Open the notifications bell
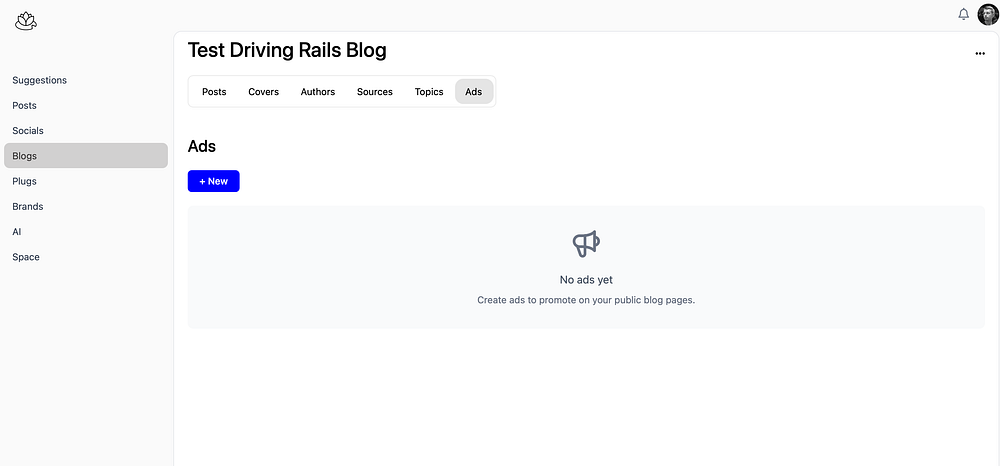 pyautogui.click(x=964, y=15)
